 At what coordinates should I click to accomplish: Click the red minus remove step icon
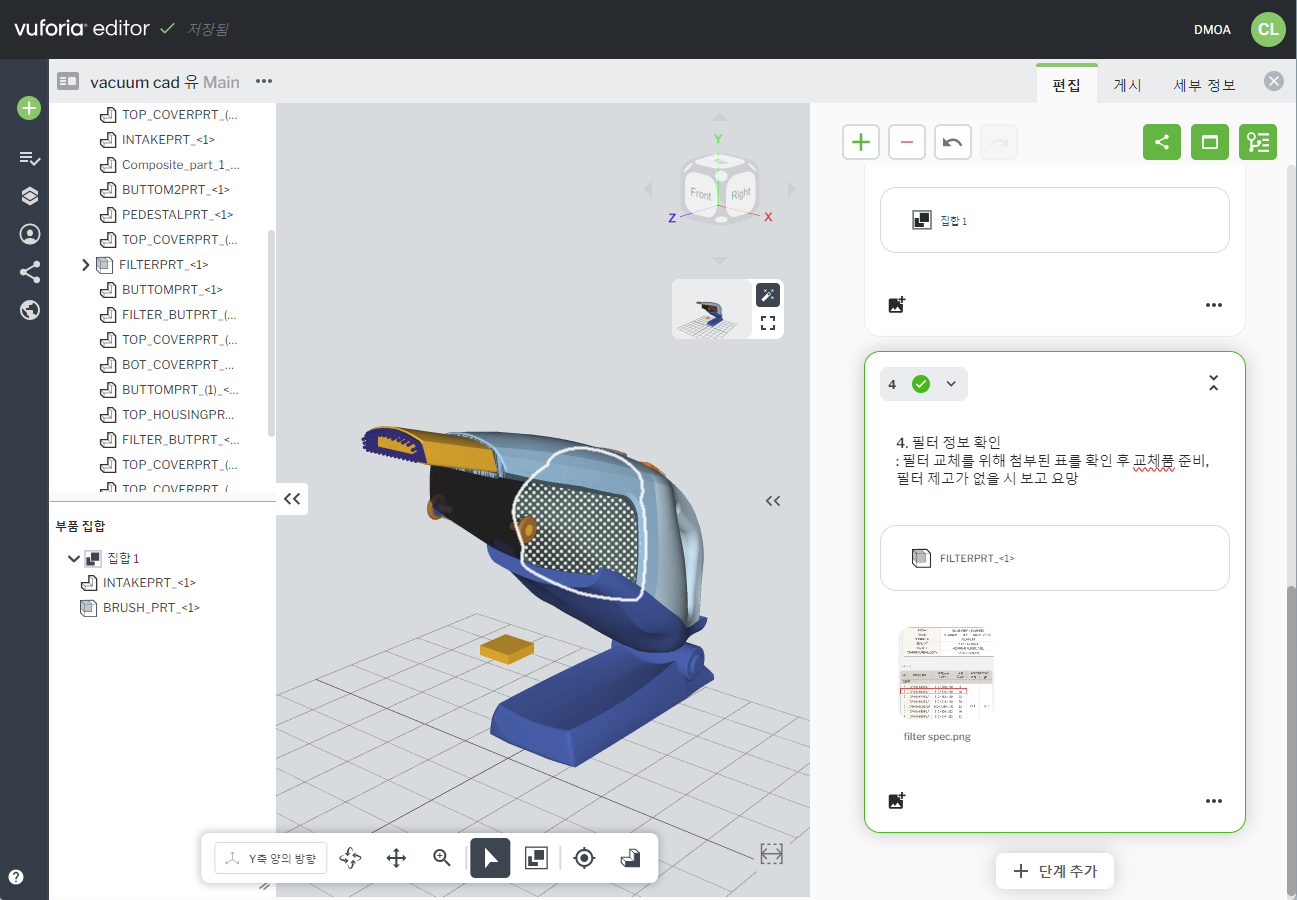tap(907, 142)
